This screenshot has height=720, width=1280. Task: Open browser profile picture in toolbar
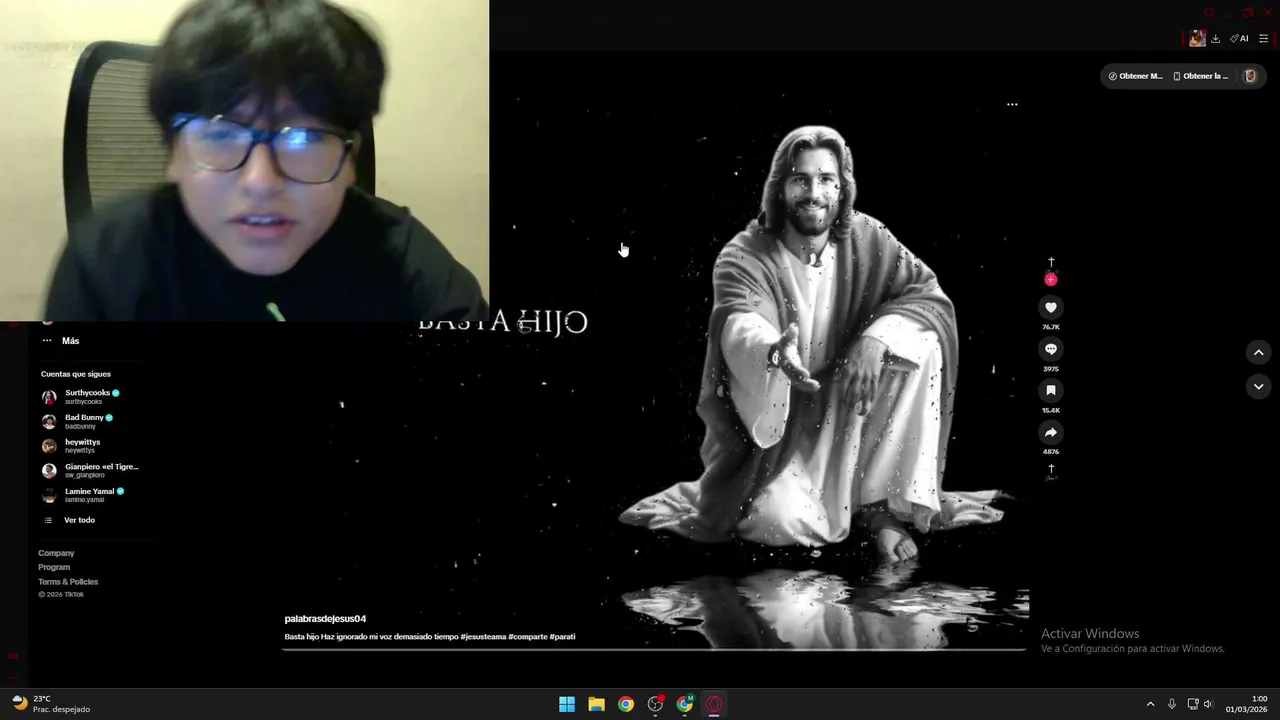(1197, 39)
